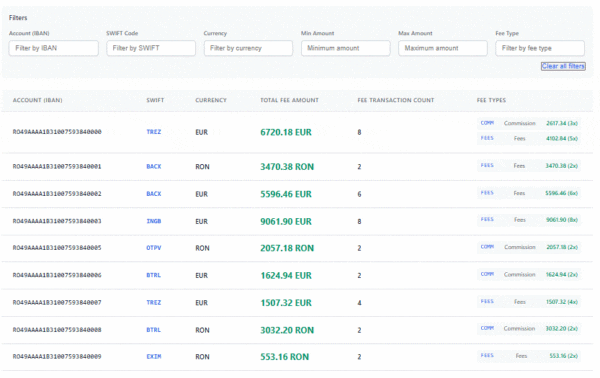The image size is (600, 378).
Task: Open the BTRL SWIFT link in the 3032.20 RON row
Action: tap(153, 330)
